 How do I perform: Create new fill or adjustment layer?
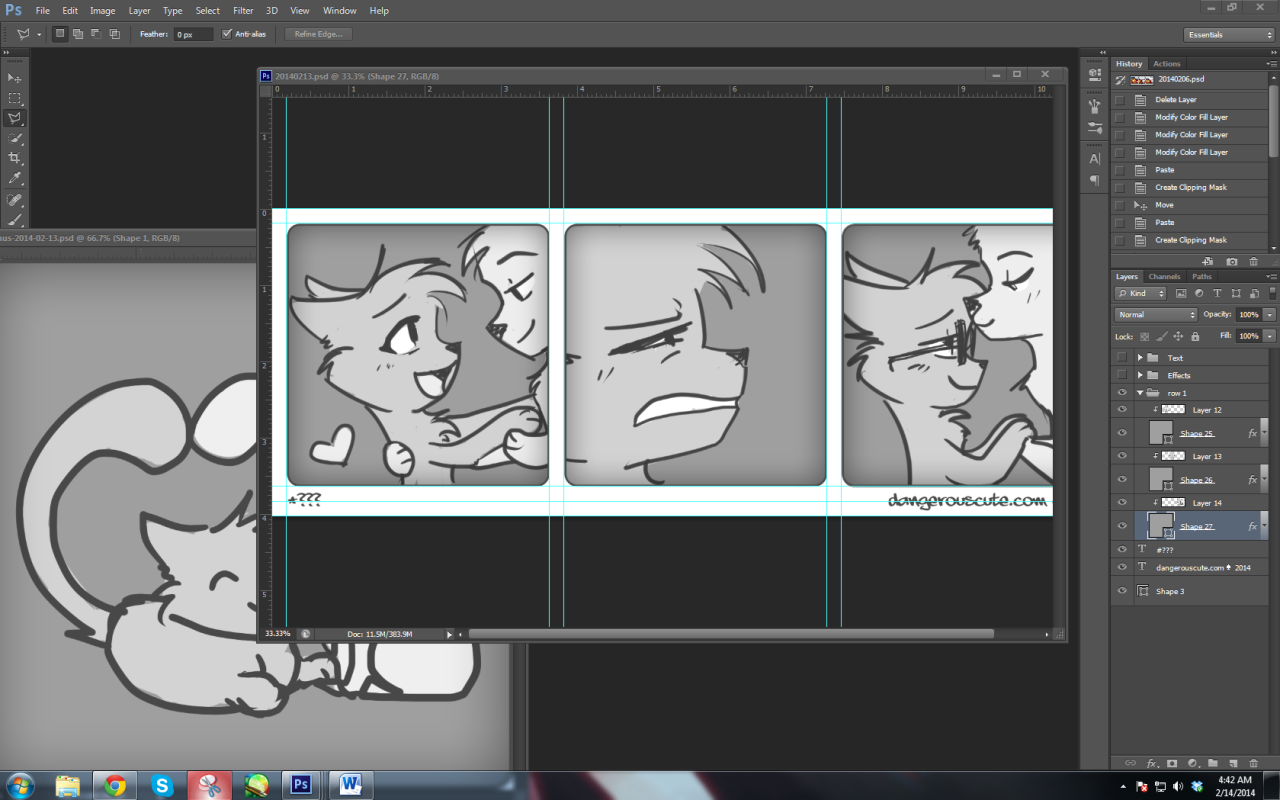coord(1194,763)
